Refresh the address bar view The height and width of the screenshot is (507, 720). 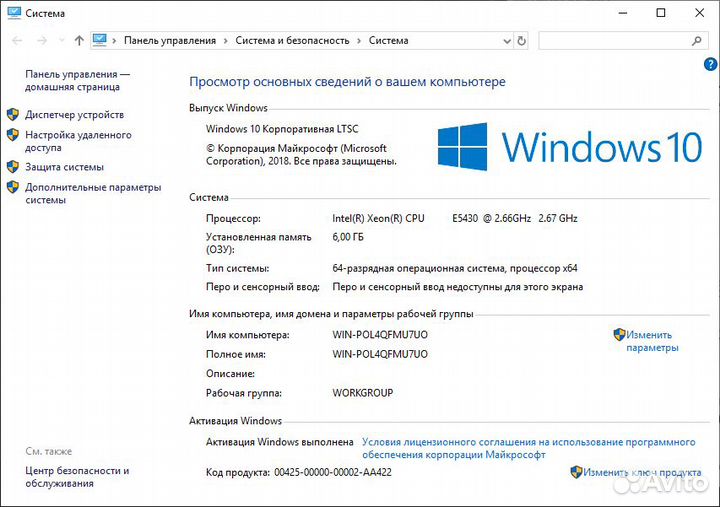tap(521, 41)
